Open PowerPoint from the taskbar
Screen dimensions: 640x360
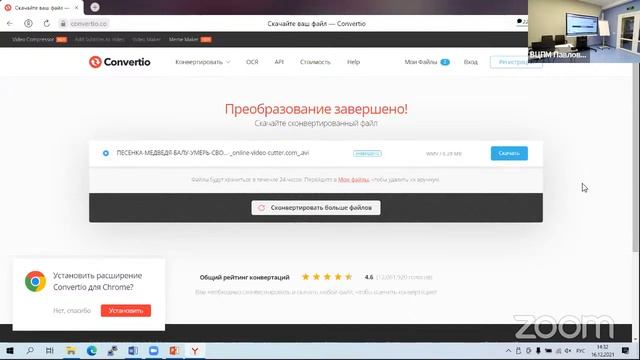pos(174,351)
